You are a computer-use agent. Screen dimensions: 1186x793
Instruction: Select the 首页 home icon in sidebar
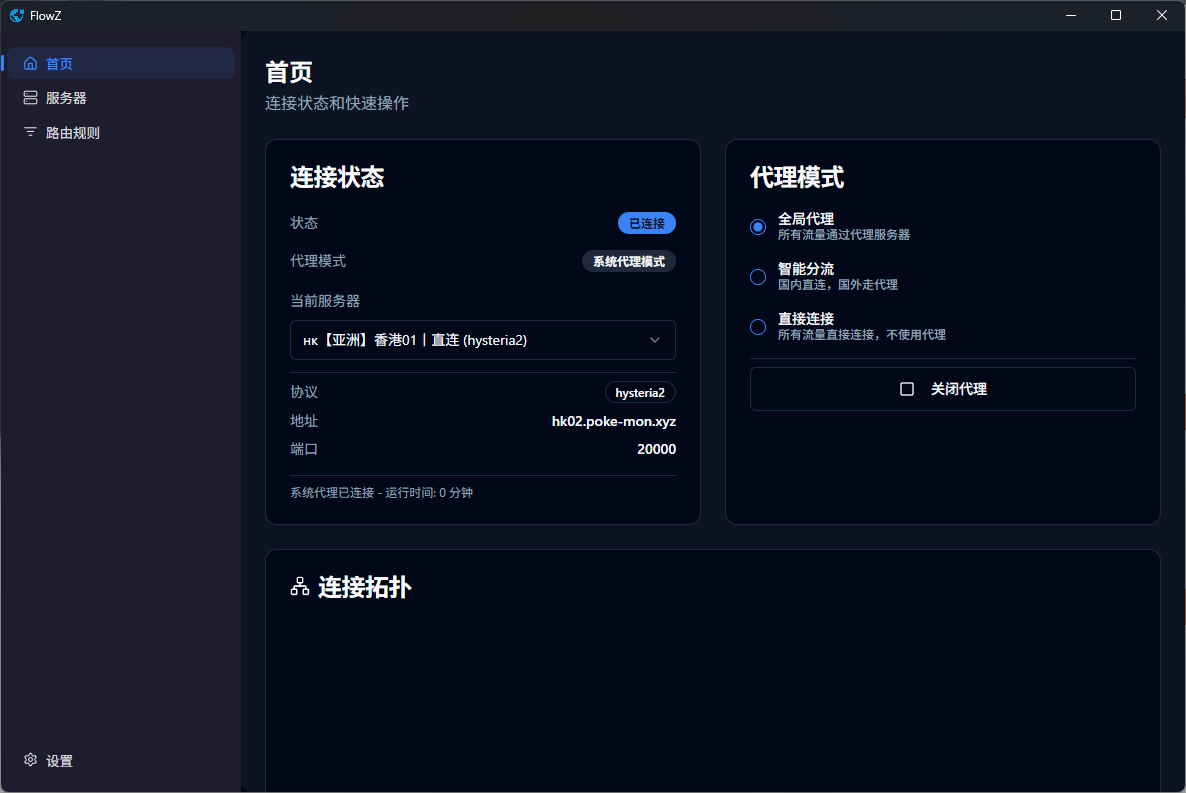coord(30,63)
